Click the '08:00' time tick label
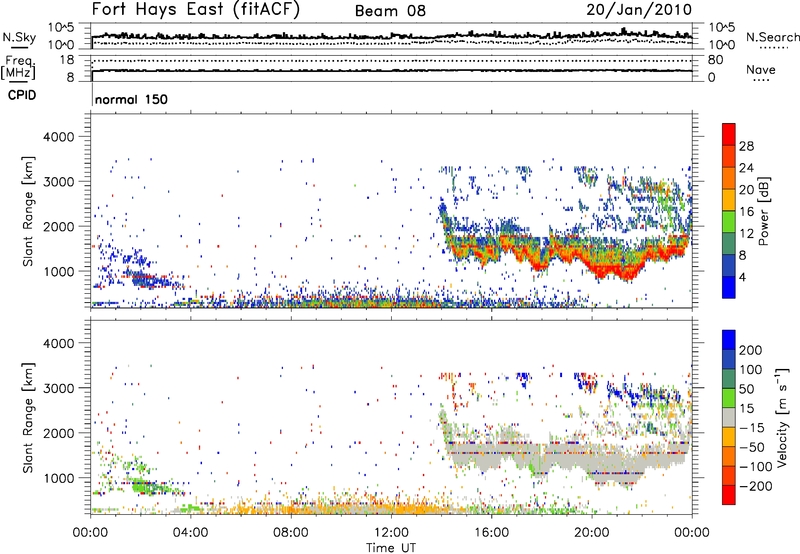This screenshot has height=554, width=800. point(291,533)
